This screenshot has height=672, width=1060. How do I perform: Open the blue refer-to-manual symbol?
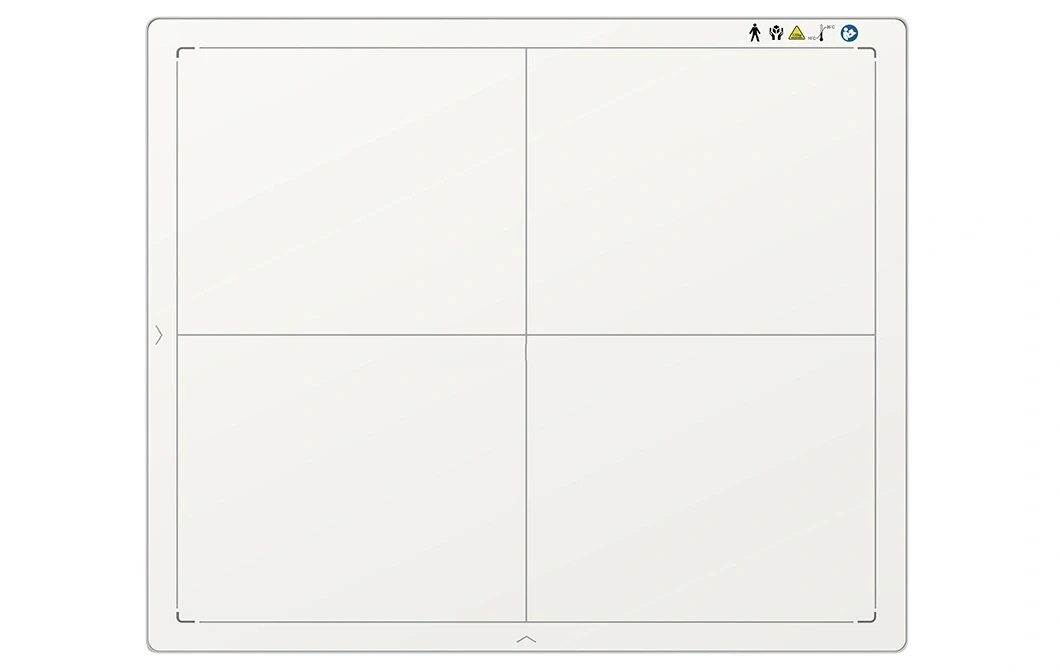click(x=849, y=33)
